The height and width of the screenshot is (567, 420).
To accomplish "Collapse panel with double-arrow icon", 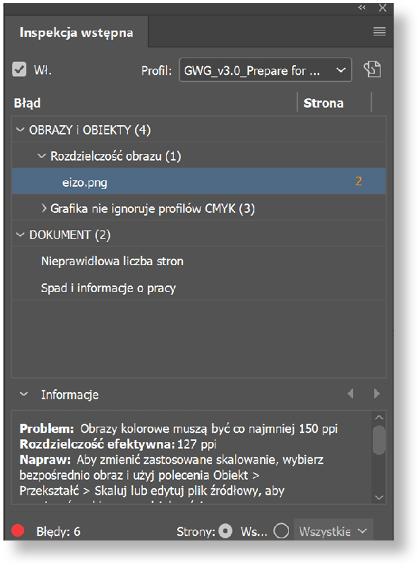I will 361,8.
